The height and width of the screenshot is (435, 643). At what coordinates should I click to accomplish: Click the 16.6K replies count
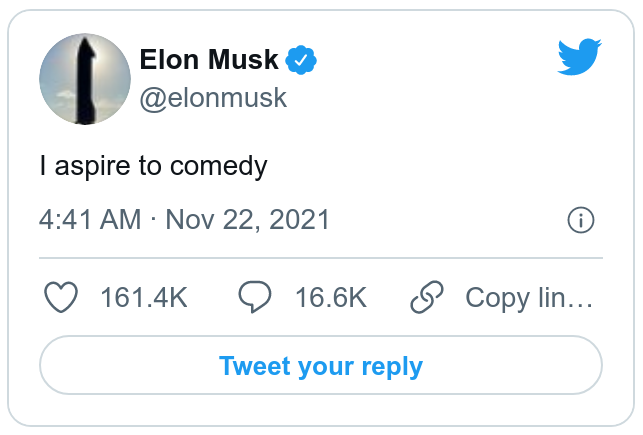(330, 298)
